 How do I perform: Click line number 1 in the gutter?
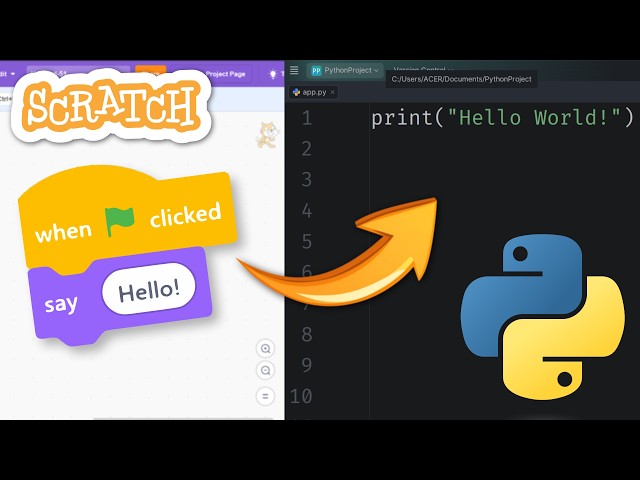click(x=307, y=118)
